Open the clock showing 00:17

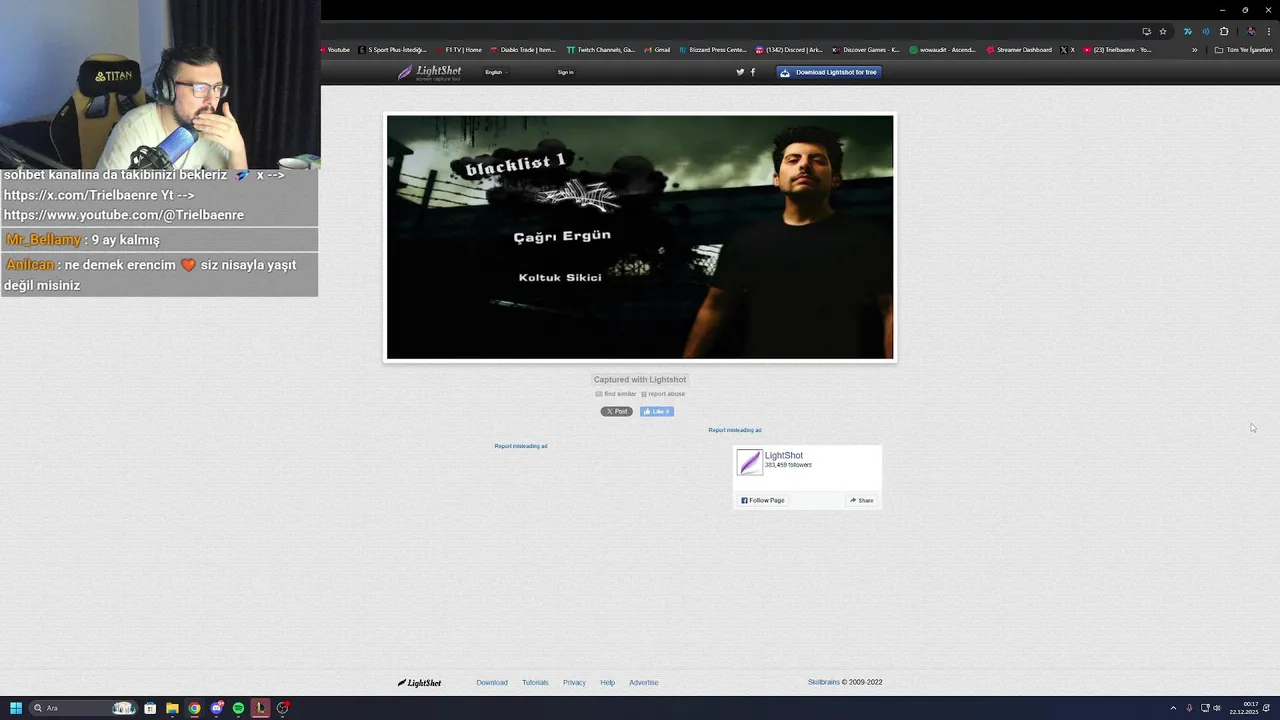coord(1244,708)
